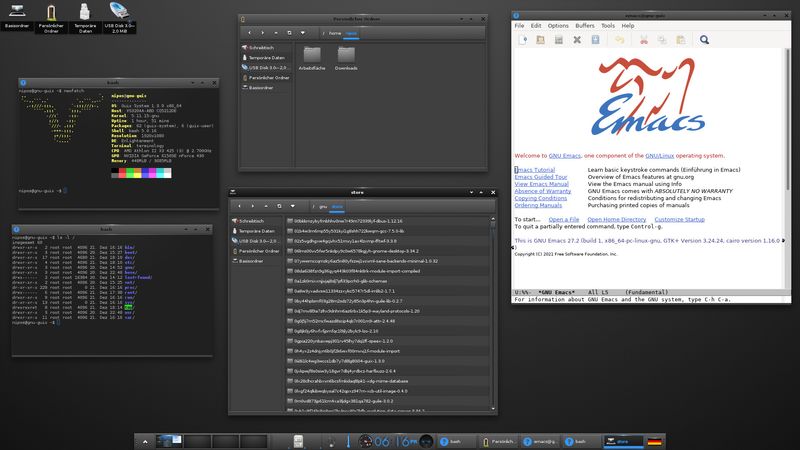Select Persönlicher Ordner in top file manager sidebar
The image size is (800, 450).
[x=266, y=78]
